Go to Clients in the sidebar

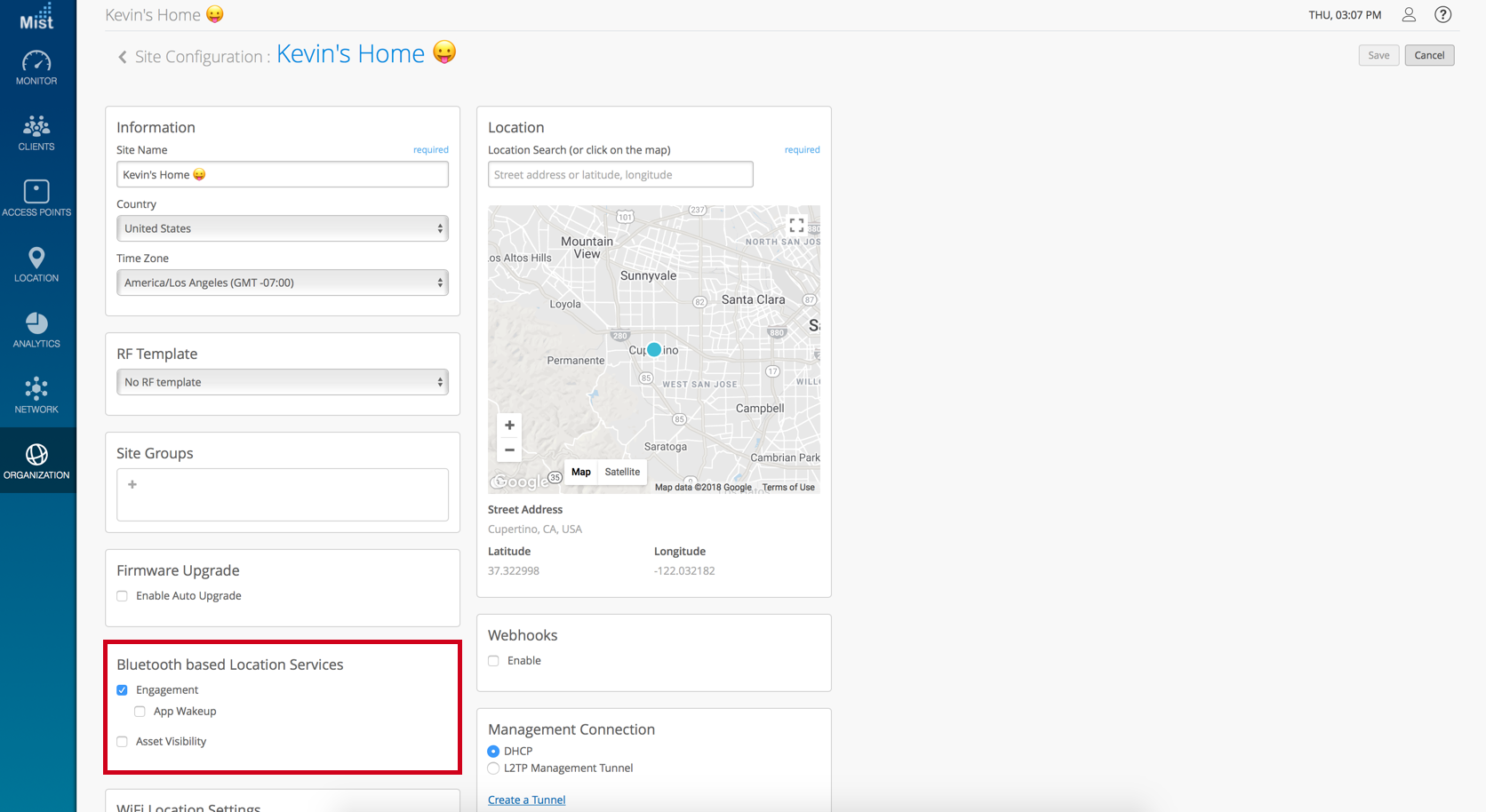(x=36, y=133)
